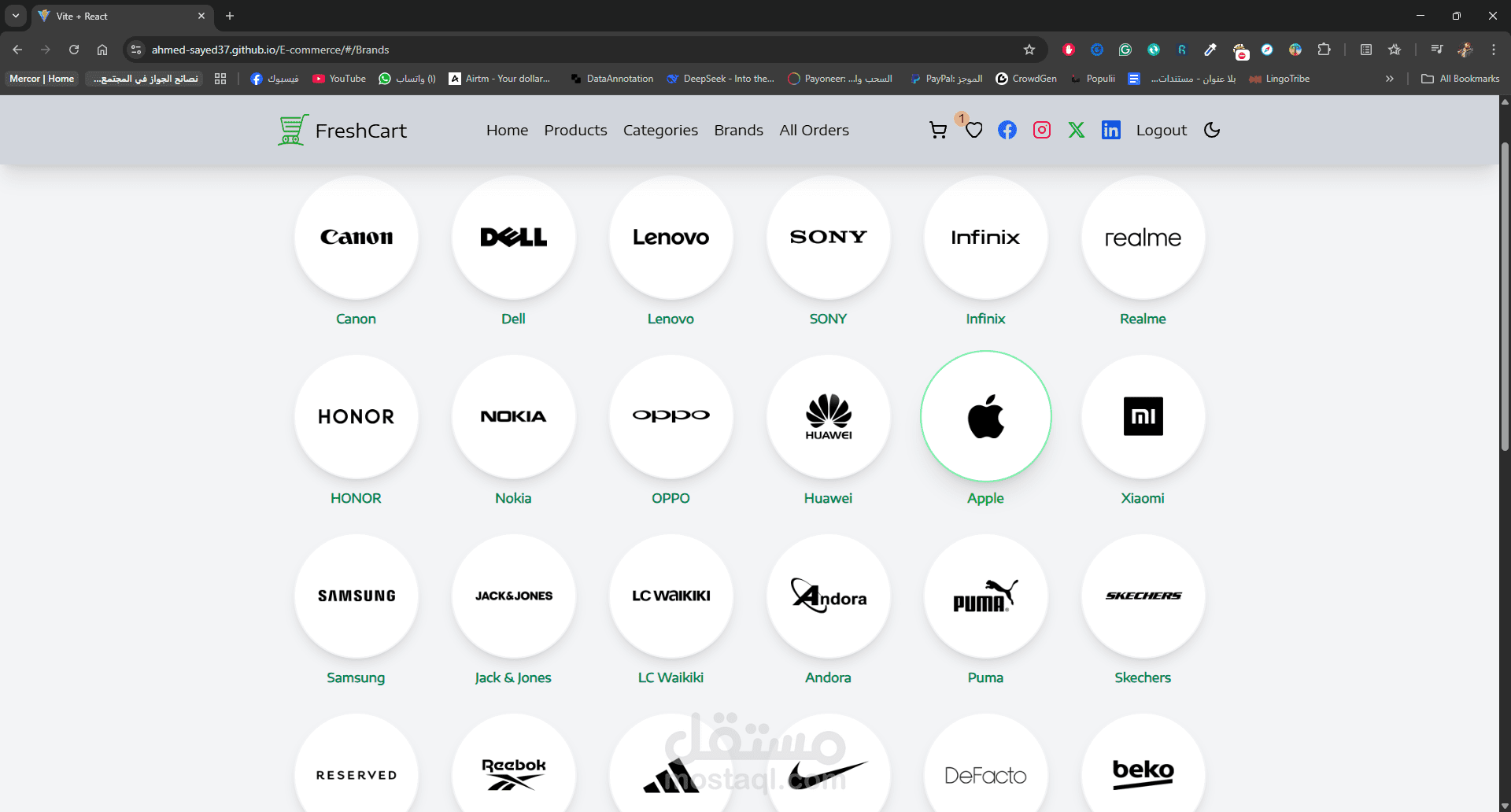Open the CrowdGen bookmark
Viewport: 1511px width, 812px height.
point(1026,79)
